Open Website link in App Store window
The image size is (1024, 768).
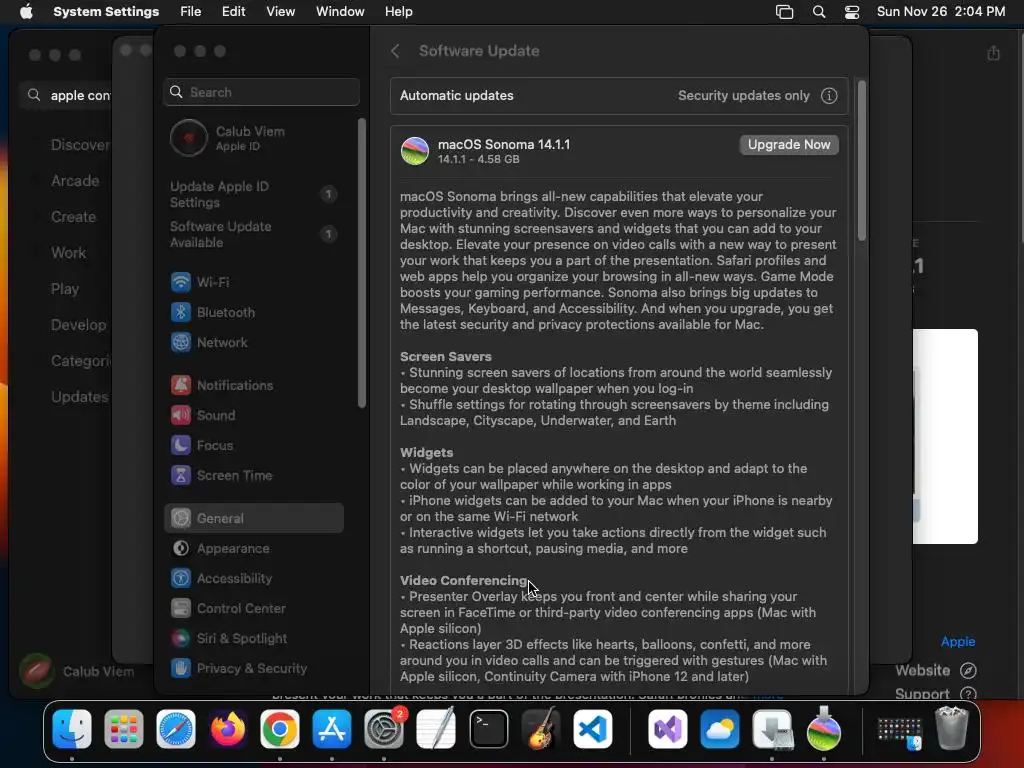point(935,671)
